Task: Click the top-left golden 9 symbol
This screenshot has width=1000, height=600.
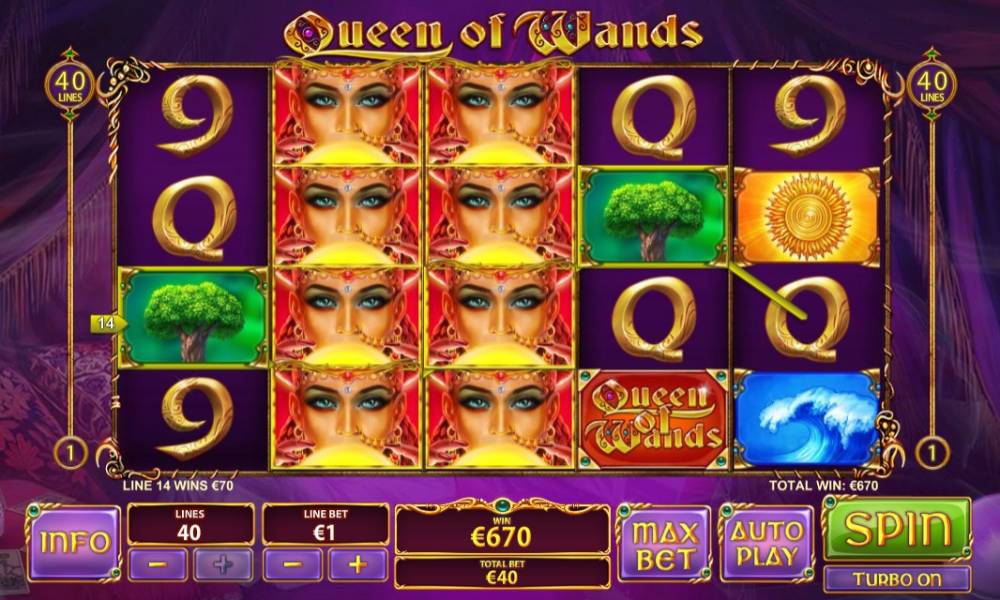Action: [193, 115]
